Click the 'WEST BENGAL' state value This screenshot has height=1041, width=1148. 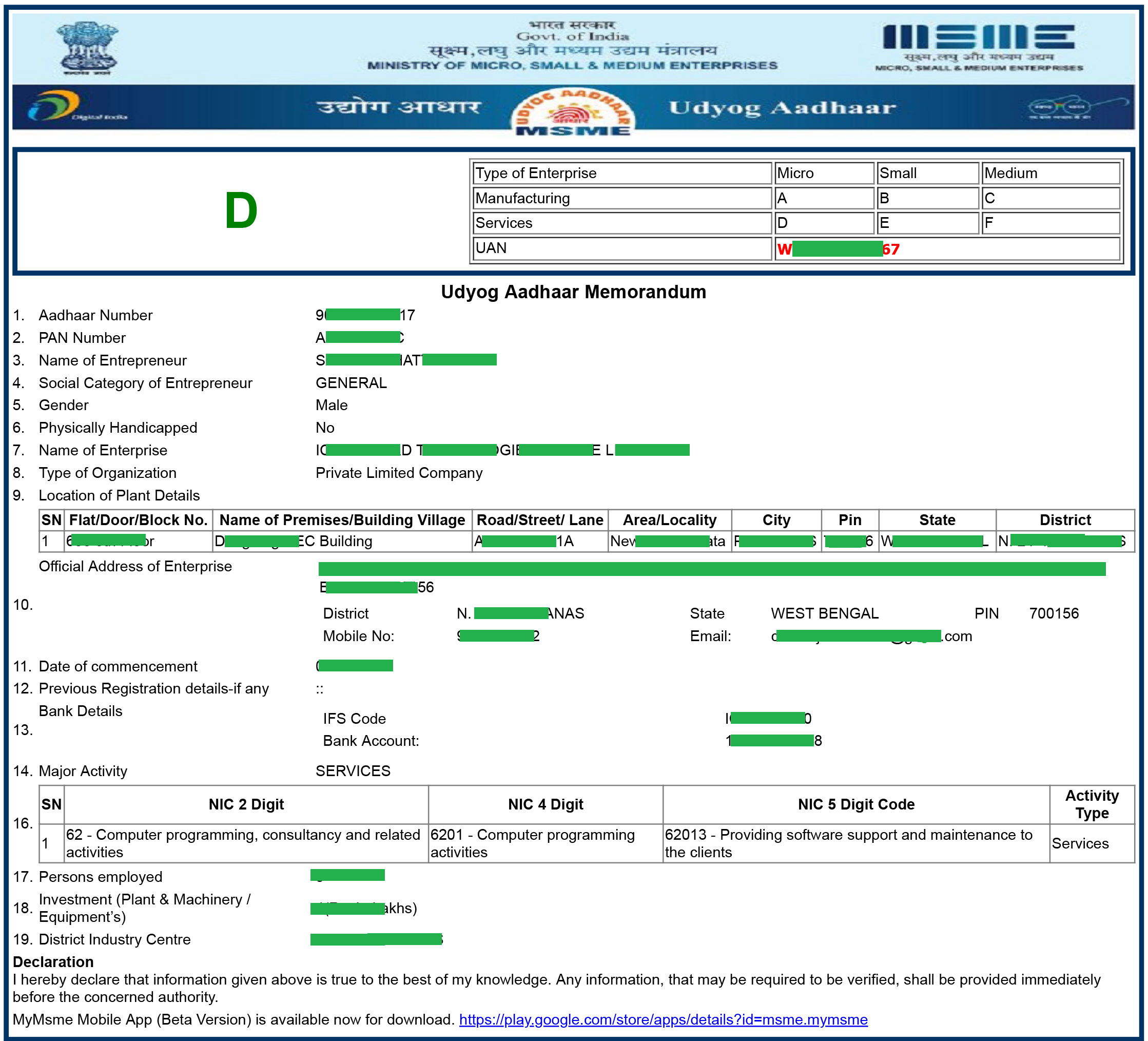825,613
